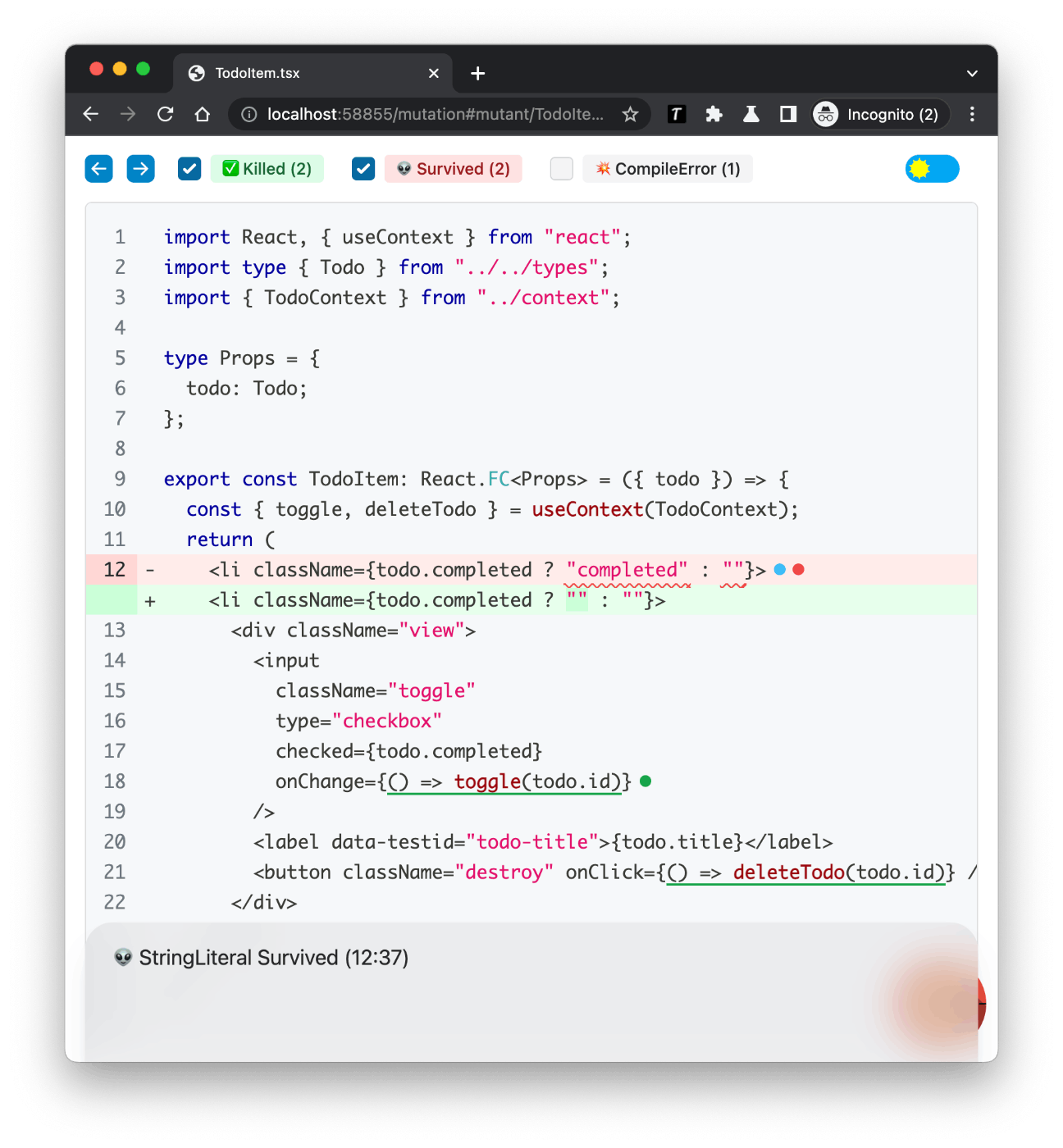Click the useContext(TodoContext) call on line 10
The width and height of the screenshot is (1063, 1148).
(659, 509)
